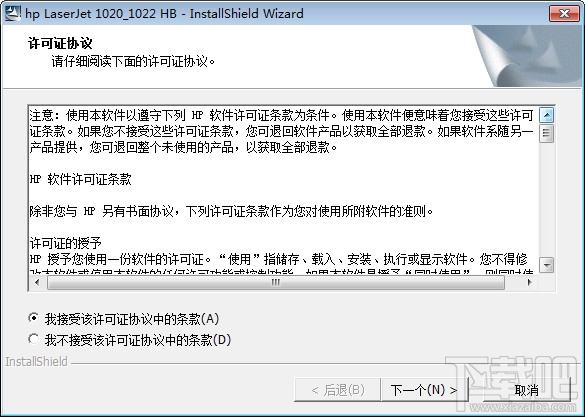The image size is (585, 417).
Task: Click the vertical scrollbar thumb
Action: (x=547, y=134)
